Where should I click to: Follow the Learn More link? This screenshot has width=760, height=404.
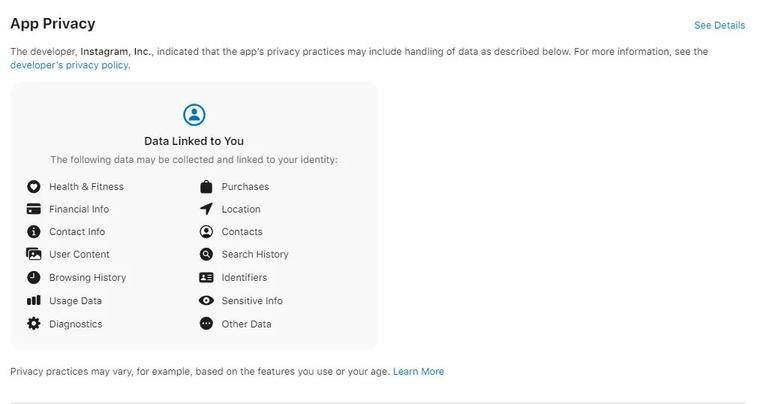point(418,372)
